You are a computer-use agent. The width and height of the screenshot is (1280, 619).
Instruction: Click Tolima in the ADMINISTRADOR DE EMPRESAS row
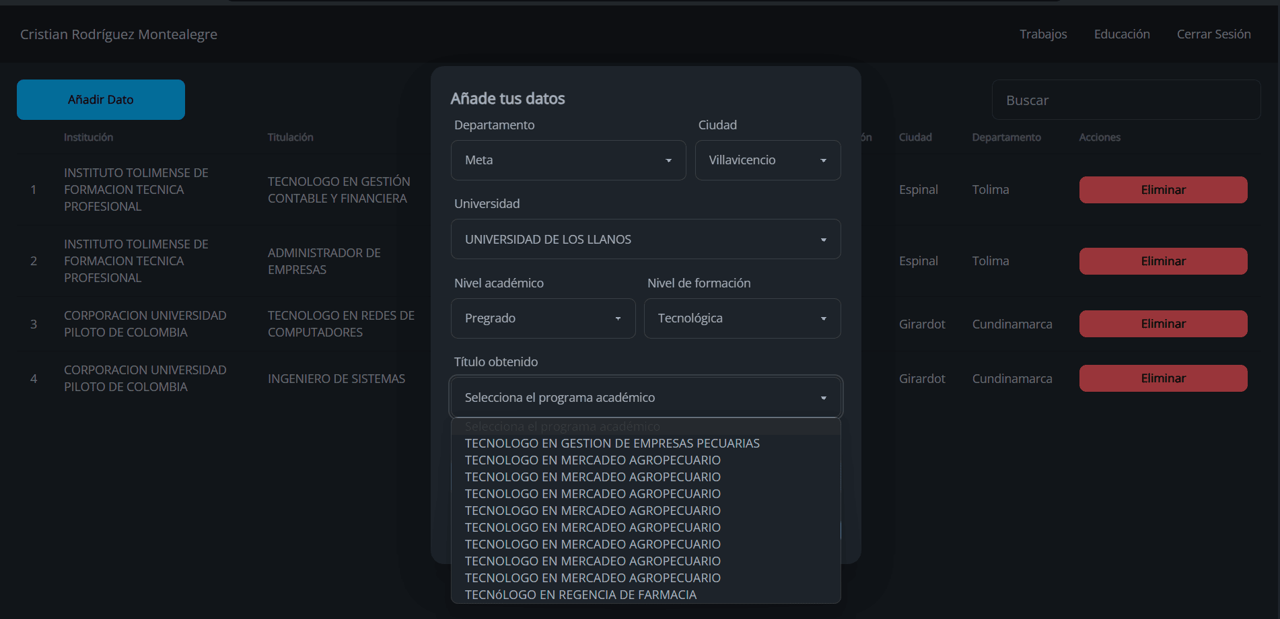pos(991,261)
